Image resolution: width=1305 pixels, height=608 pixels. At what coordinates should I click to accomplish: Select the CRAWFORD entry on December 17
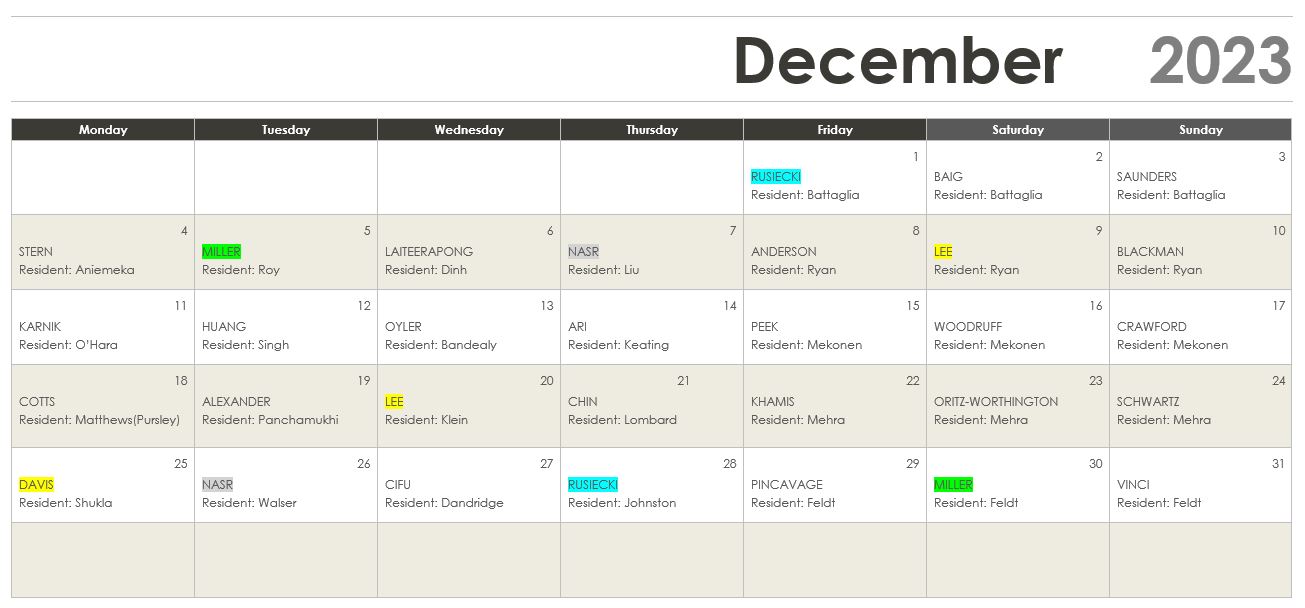tap(1152, 327)
